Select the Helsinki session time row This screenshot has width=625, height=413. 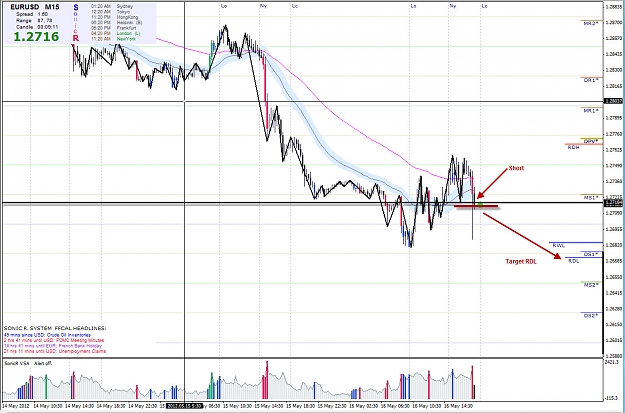point(116,23)
